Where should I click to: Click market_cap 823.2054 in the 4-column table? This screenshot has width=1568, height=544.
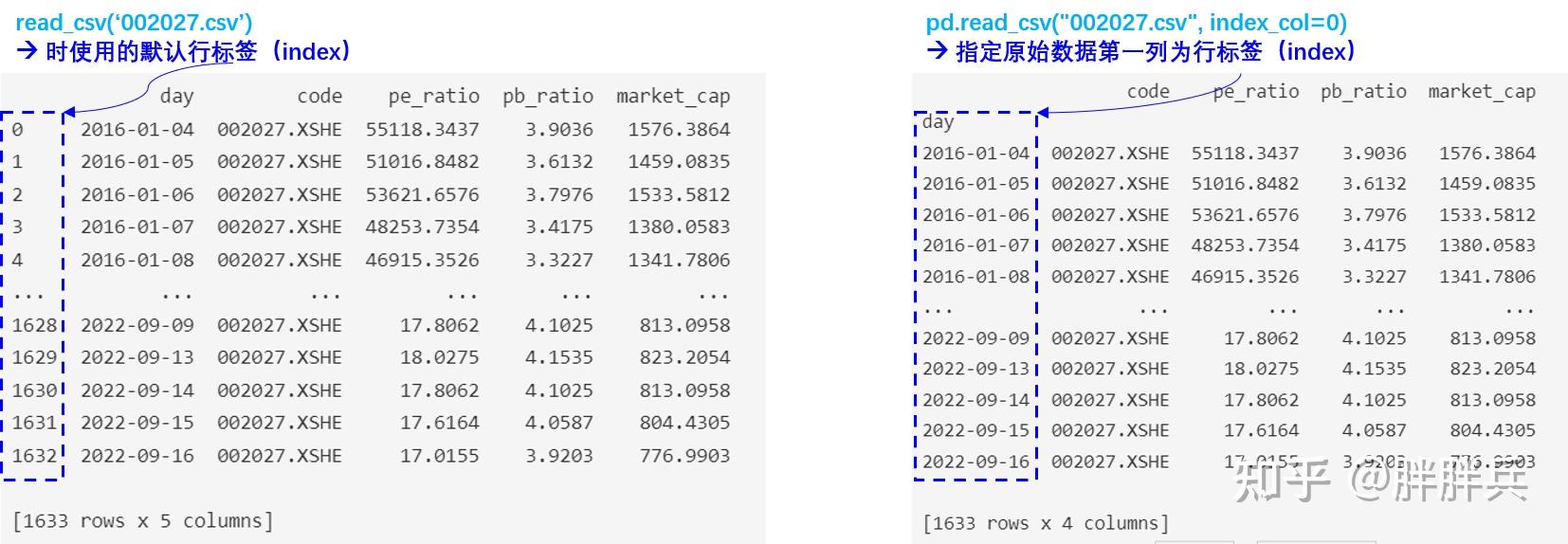point(1493,369)
